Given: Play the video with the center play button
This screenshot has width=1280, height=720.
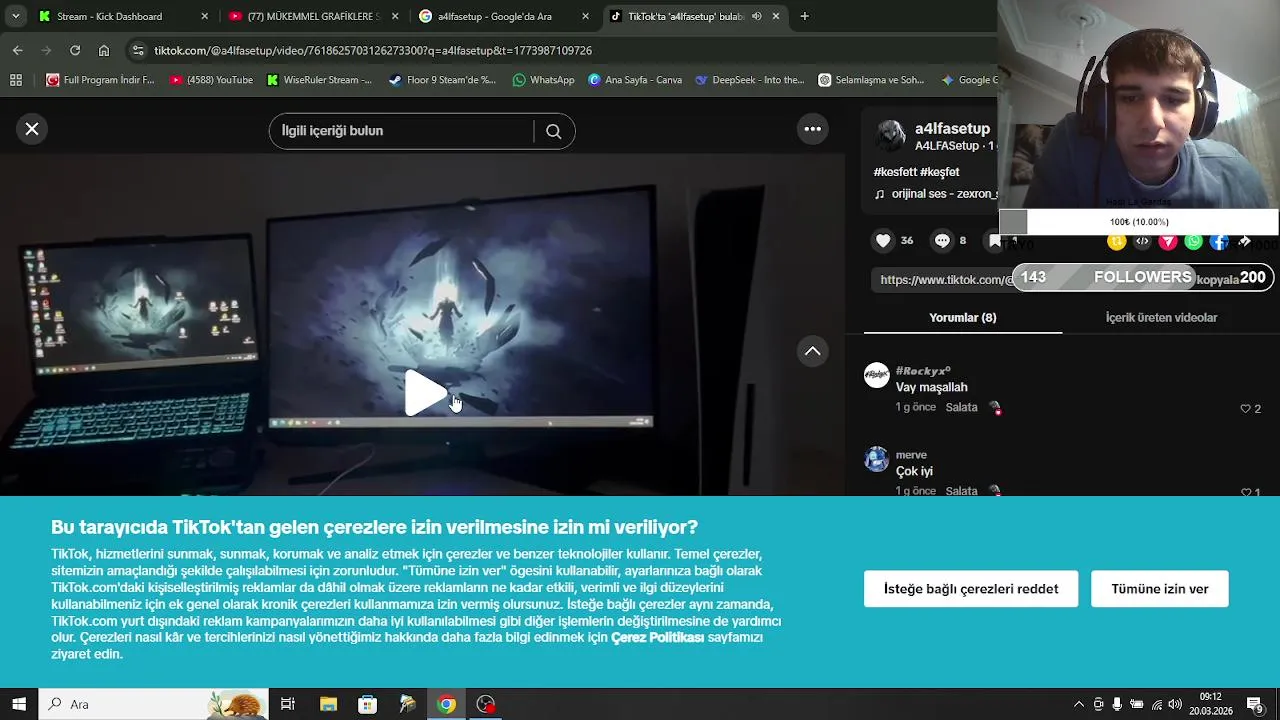Looking at the screenshot, I should point(424,393).
